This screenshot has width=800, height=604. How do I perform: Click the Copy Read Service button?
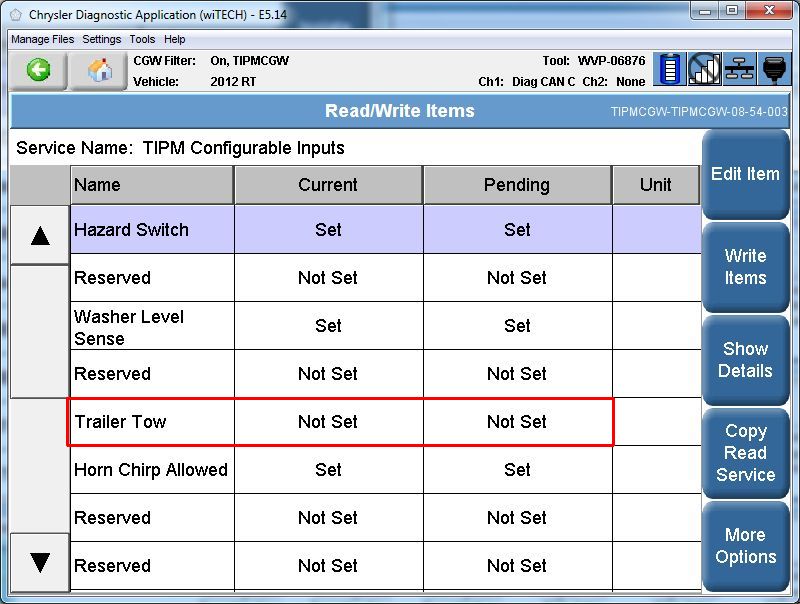point(745,453)
